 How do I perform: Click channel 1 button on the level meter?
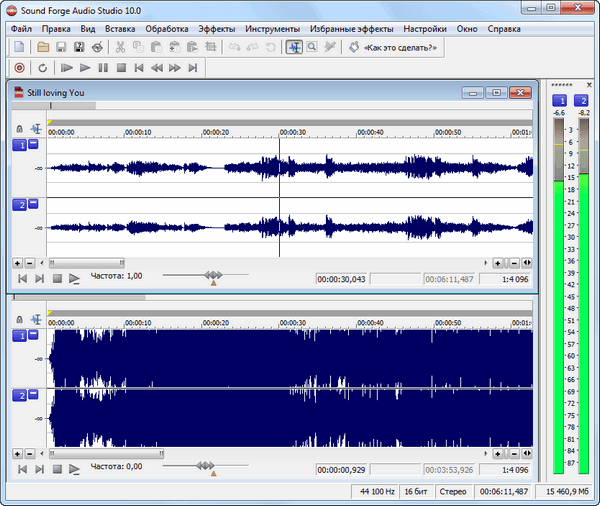click(x=560, y=101)
